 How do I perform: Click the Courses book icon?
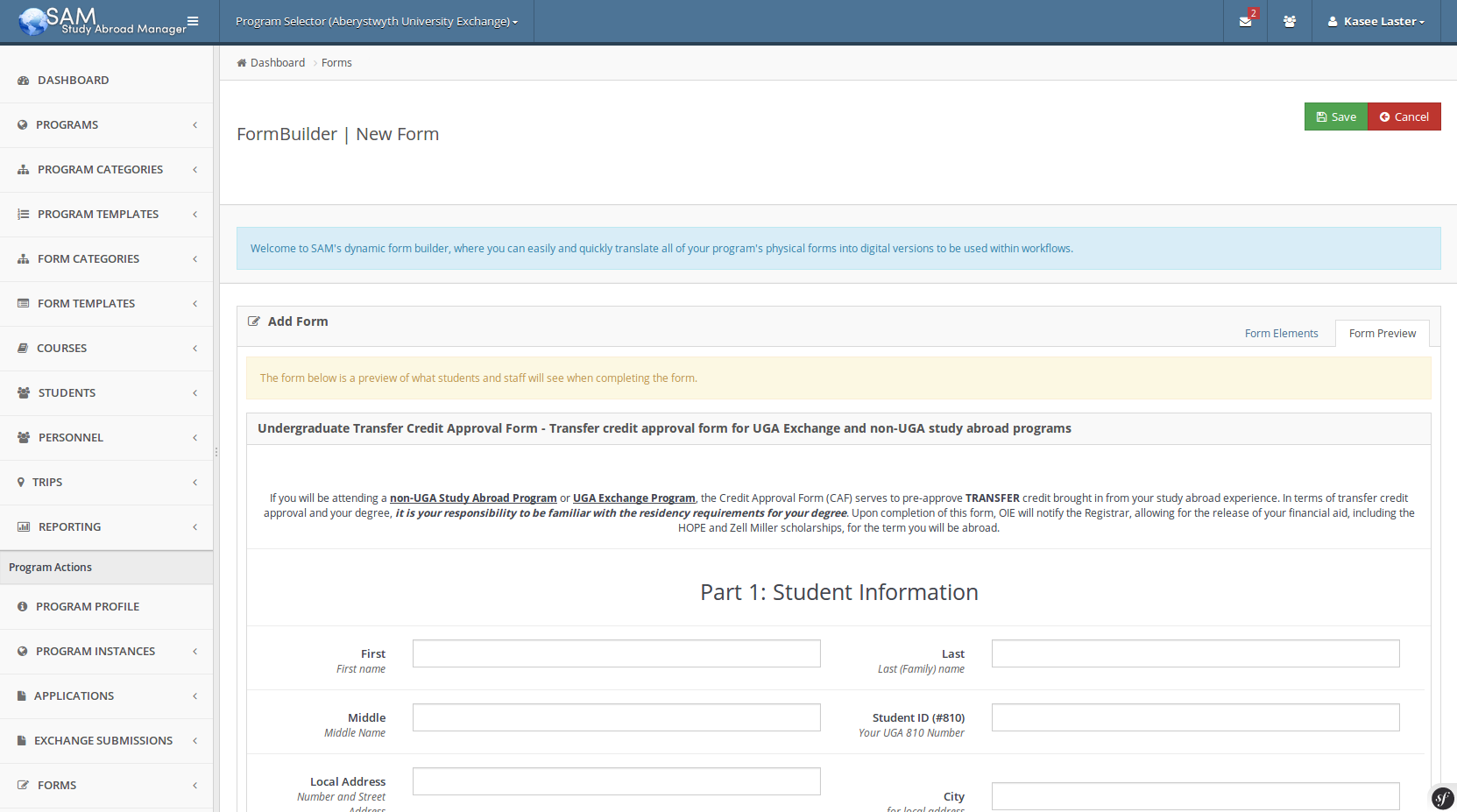point(23,349)
